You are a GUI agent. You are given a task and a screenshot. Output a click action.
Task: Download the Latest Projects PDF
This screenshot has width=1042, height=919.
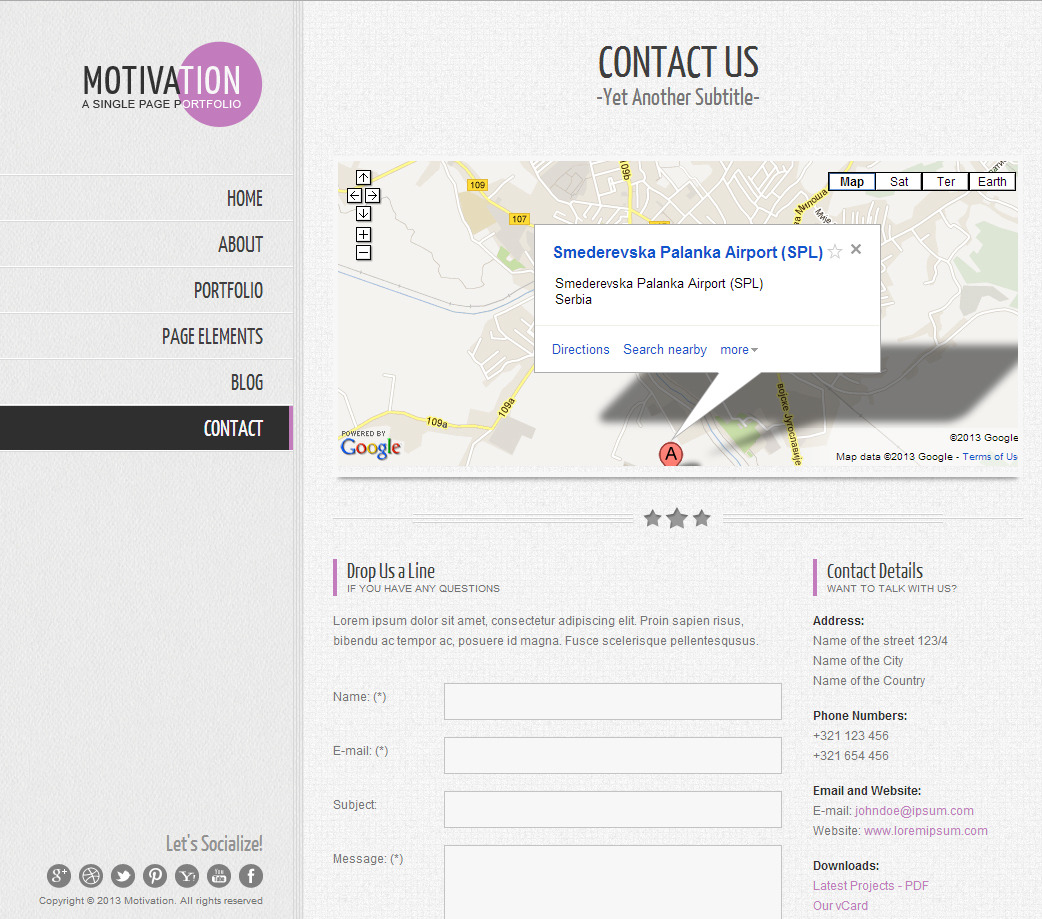coord(870,885)
